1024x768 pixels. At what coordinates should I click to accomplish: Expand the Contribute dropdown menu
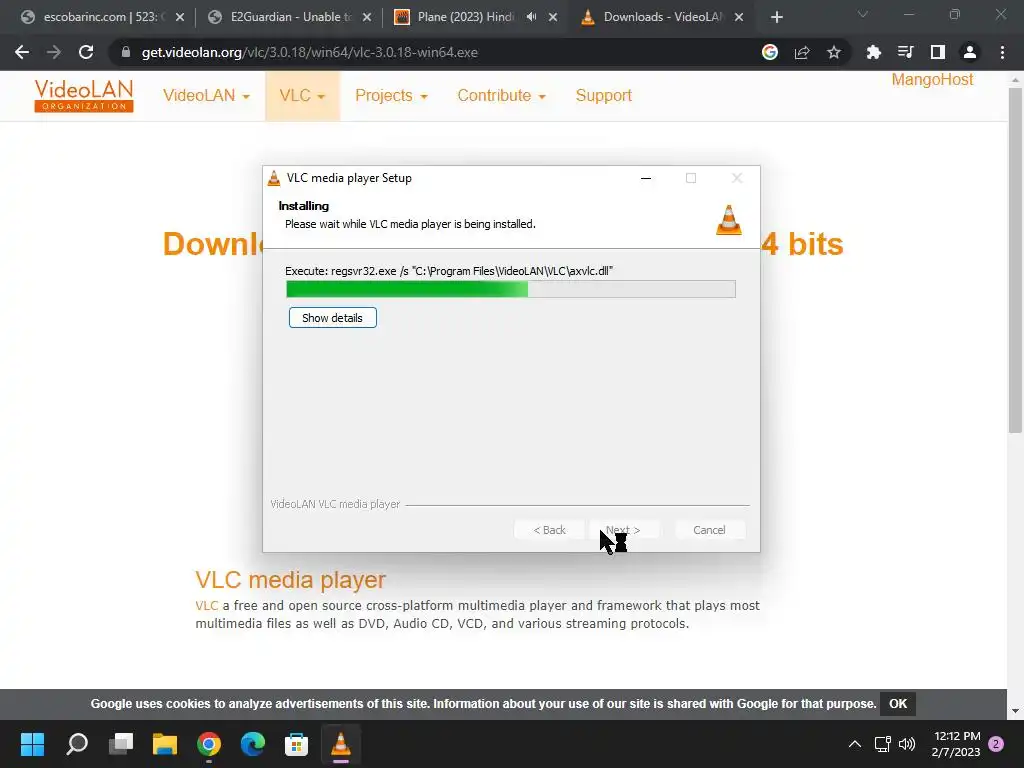pyautogui.click(x=501, y=95)
